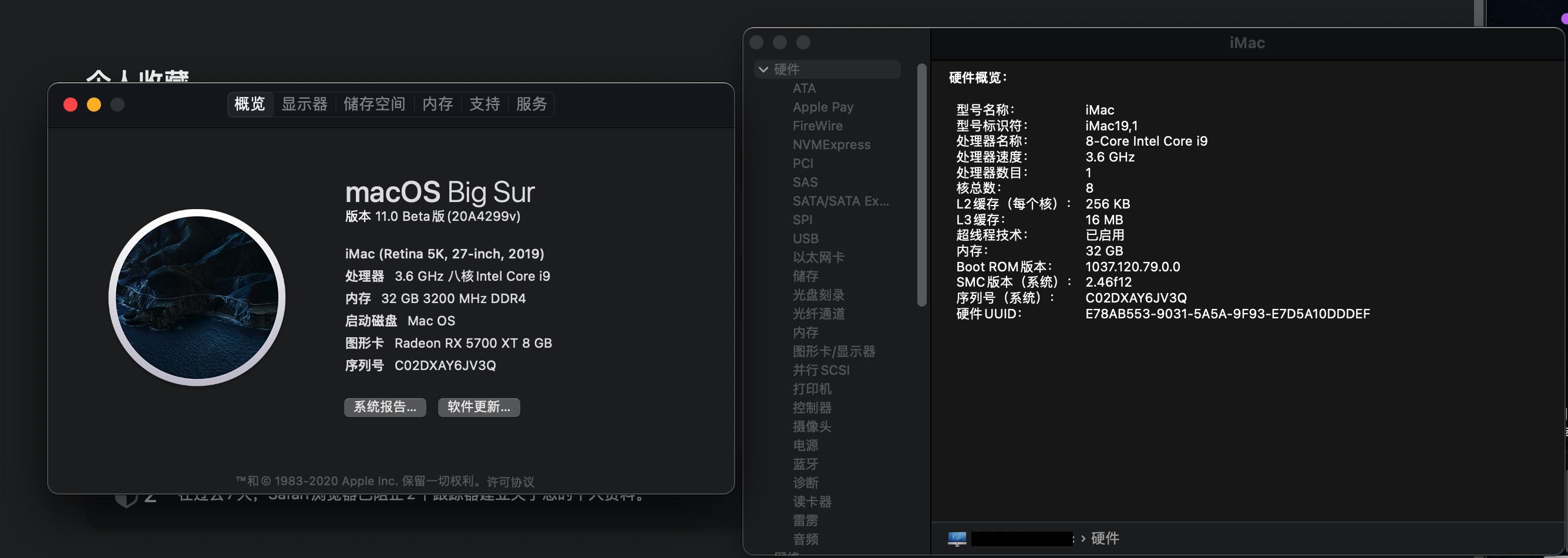This screenshot has height=558, width=1568.
Task: Click the 系统报告... button
Action: [385, 407]
